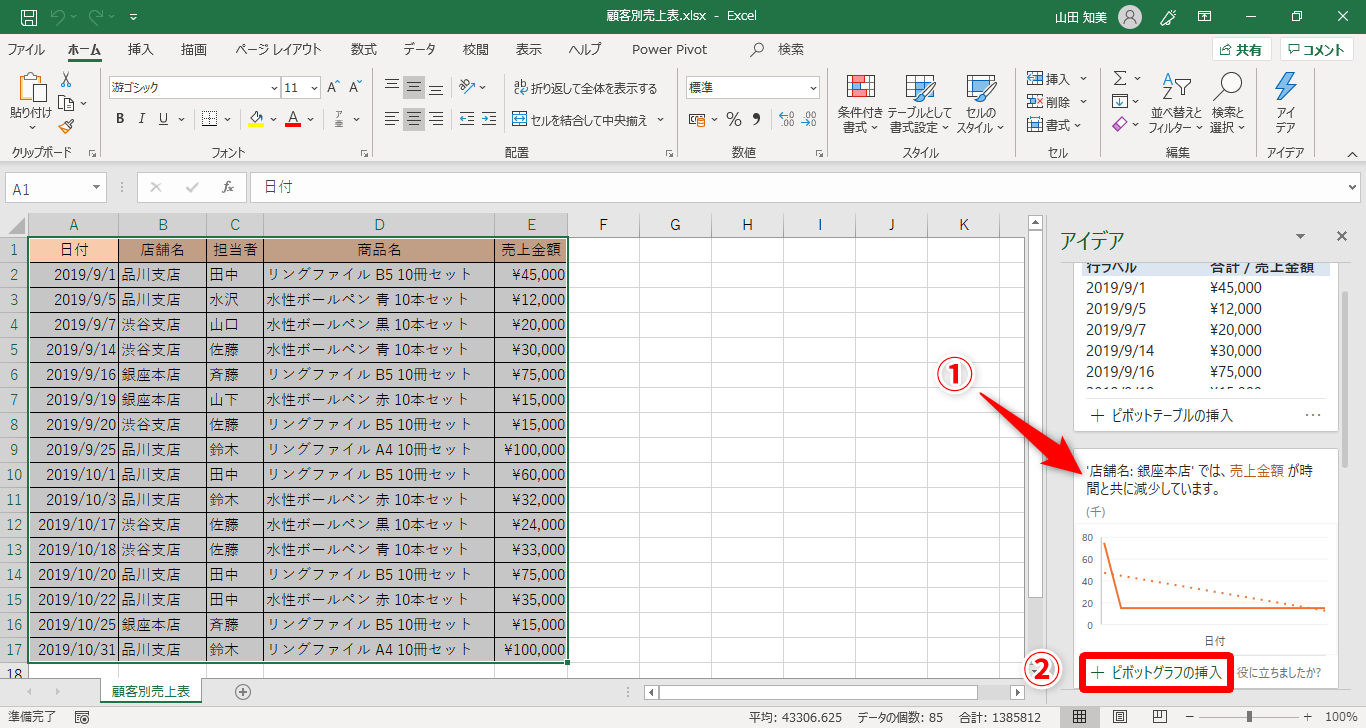Click the 共有 share button
This screenshot has height=728, width=1366.
coord(1241,50)
